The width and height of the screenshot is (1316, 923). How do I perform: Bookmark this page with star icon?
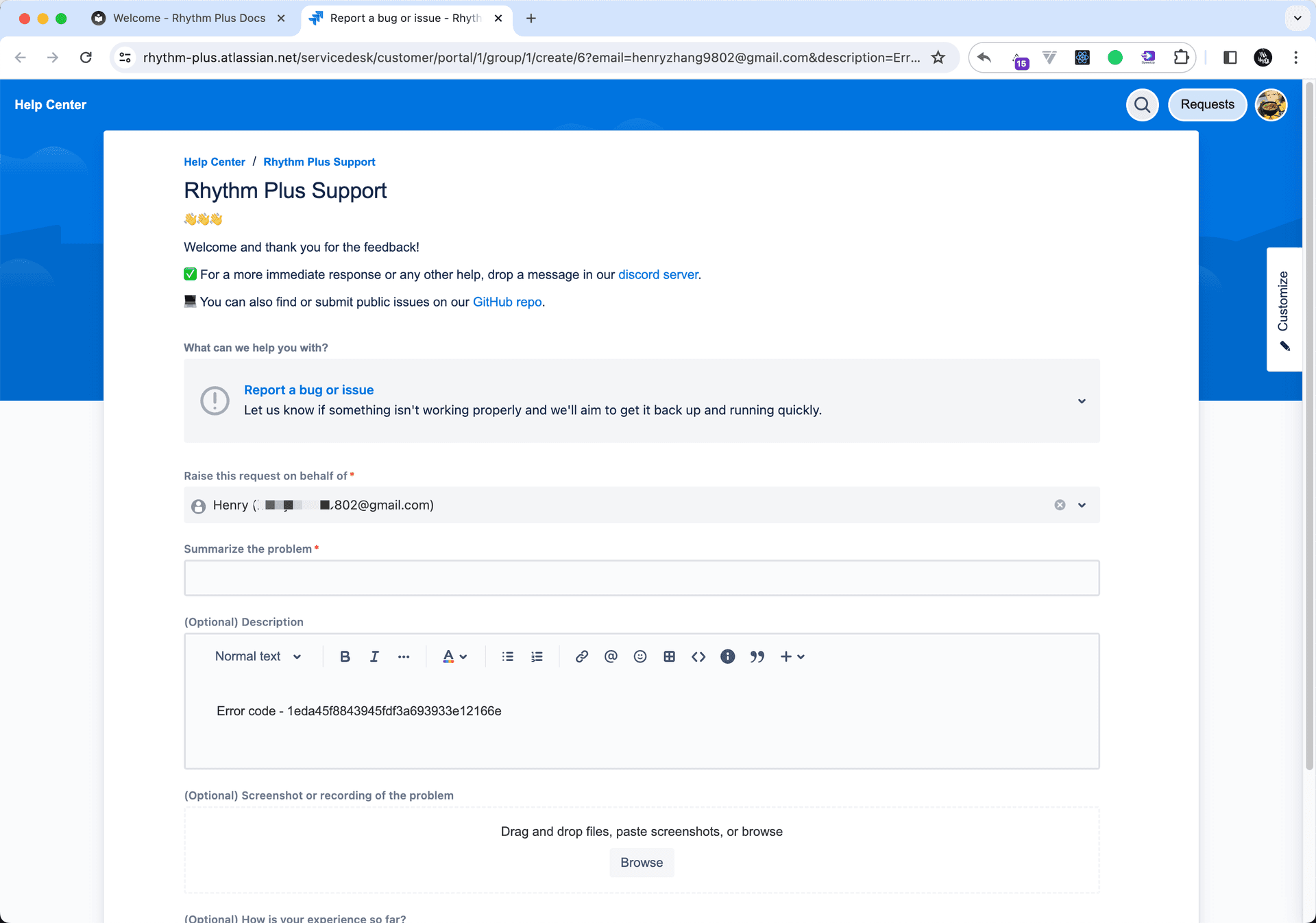938,58
